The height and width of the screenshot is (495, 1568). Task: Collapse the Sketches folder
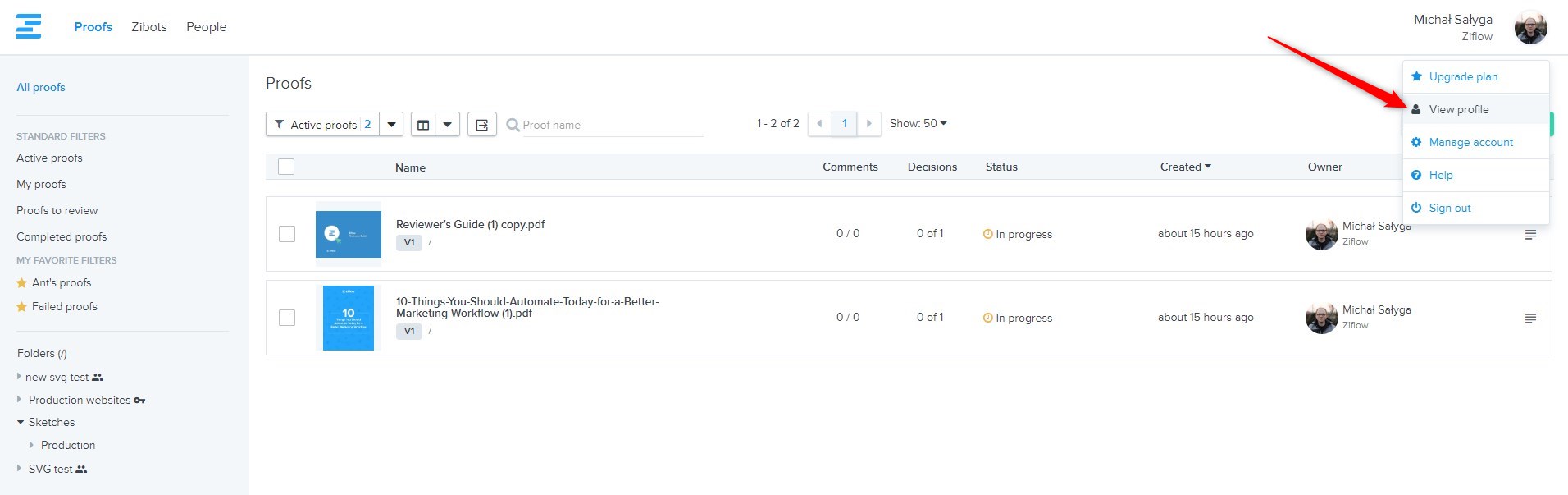tap(21, 423)
